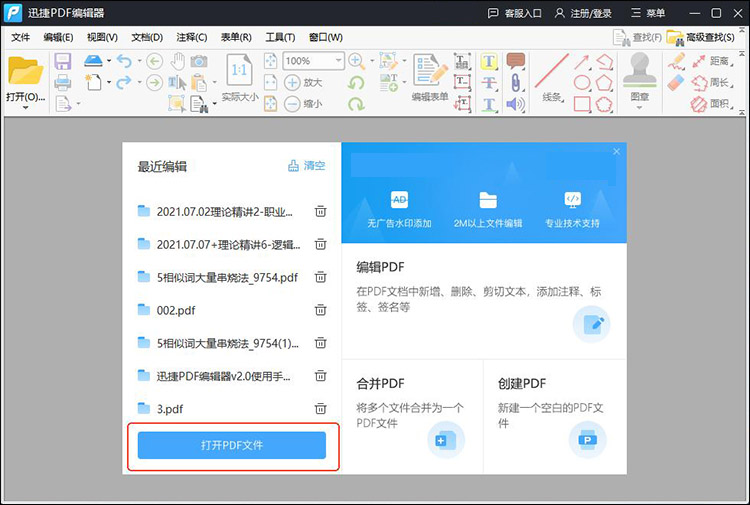Open the 工具(T) menu
The height and width of the screenshot is (505, 750).
[280, 37]
